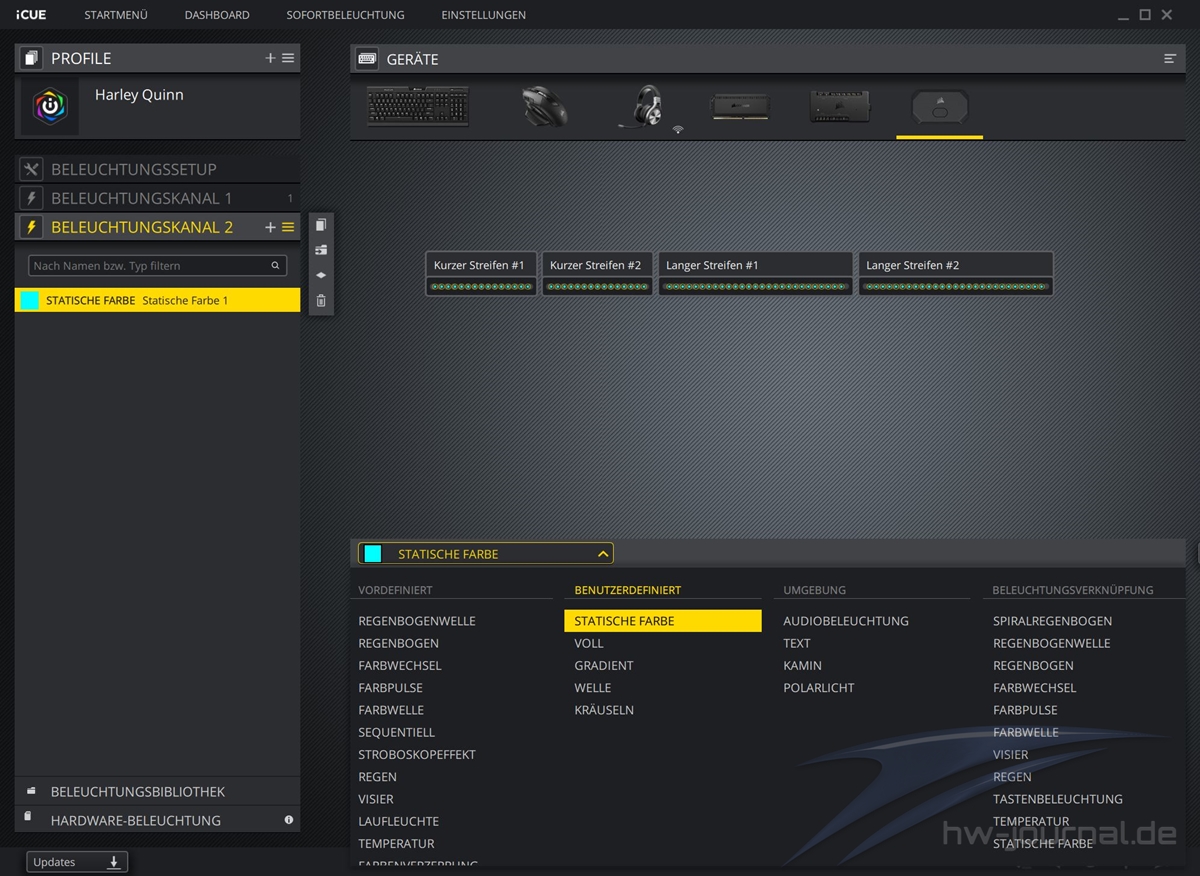Image resolution: width=1200 pixels, height=876 pixels.
Task: Select the Kurzer Streifen #2 LED strip
Action: point(597,274)
